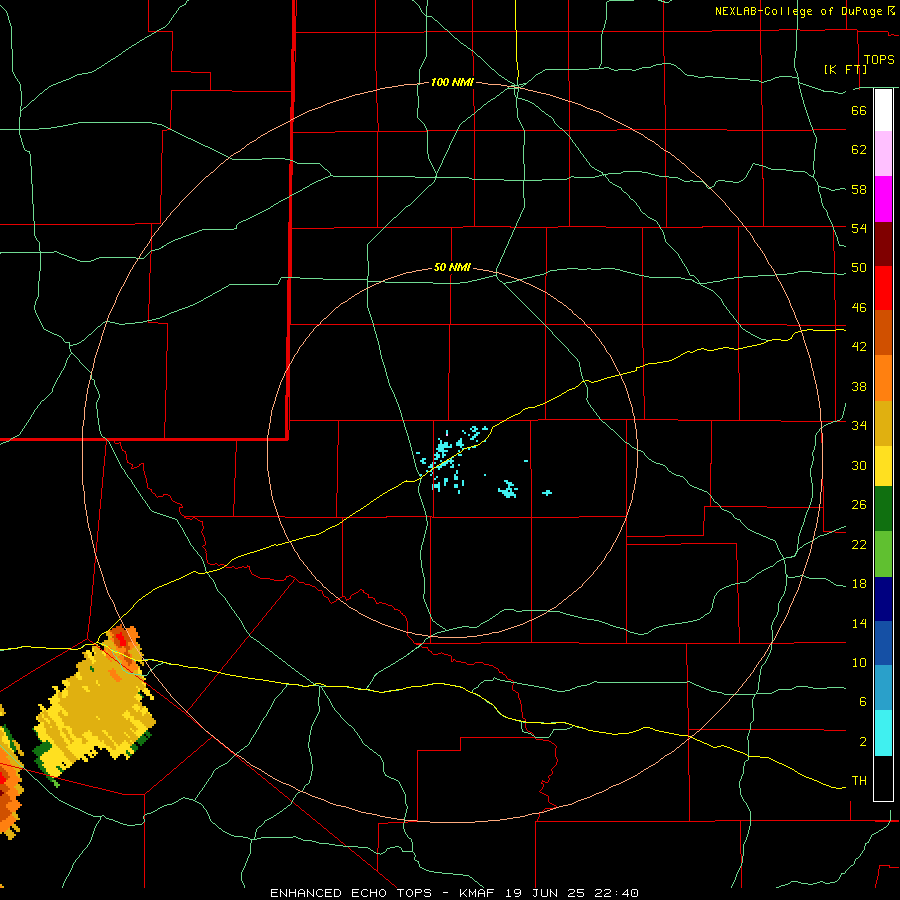This screenshot has height=900, width=900.
Task: Click the light green legend swatch
Action: 883,554
